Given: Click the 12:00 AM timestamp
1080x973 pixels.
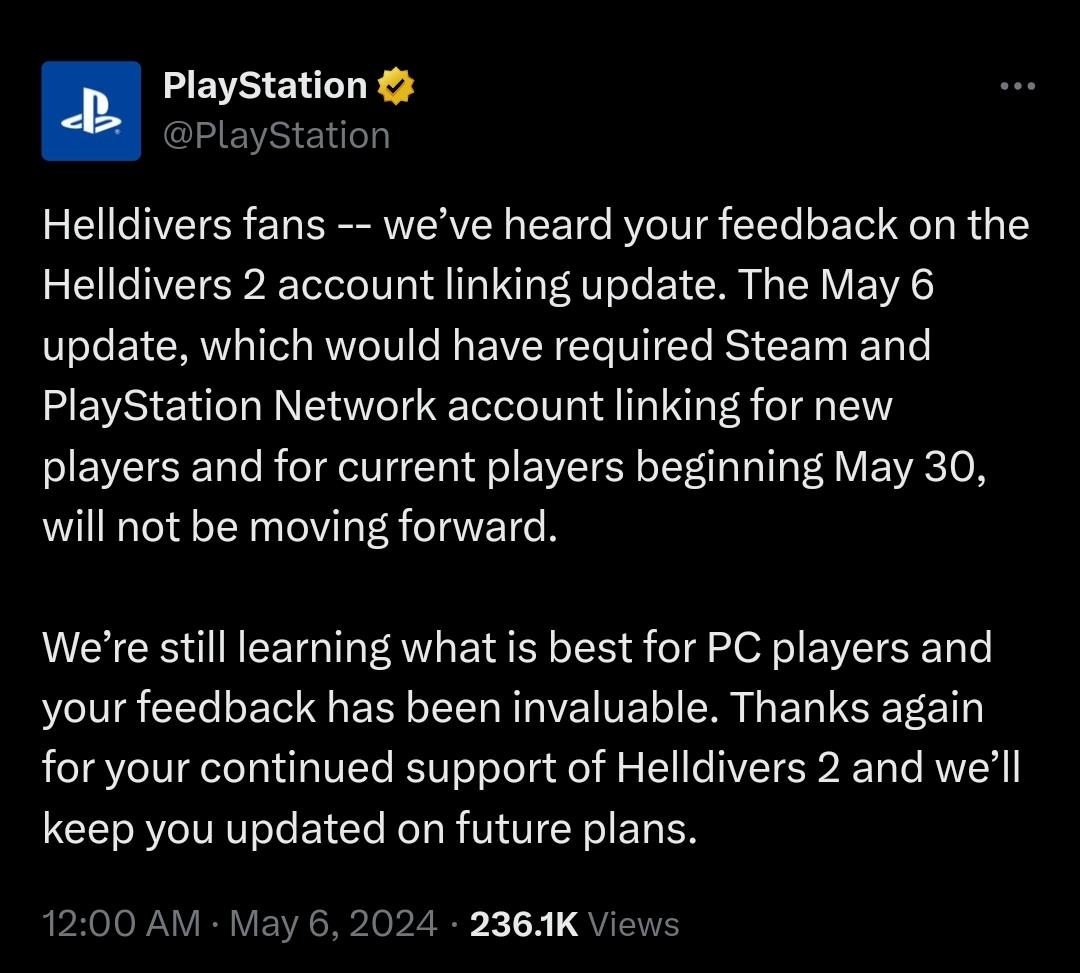Looking at the screenshot, I should pos(121,922).
